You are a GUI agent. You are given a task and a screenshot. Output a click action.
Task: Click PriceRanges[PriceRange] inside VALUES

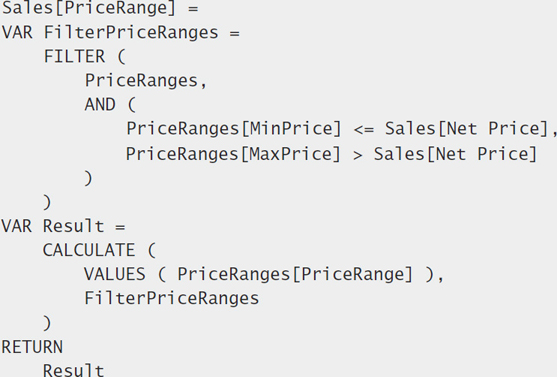click(295, 275)
